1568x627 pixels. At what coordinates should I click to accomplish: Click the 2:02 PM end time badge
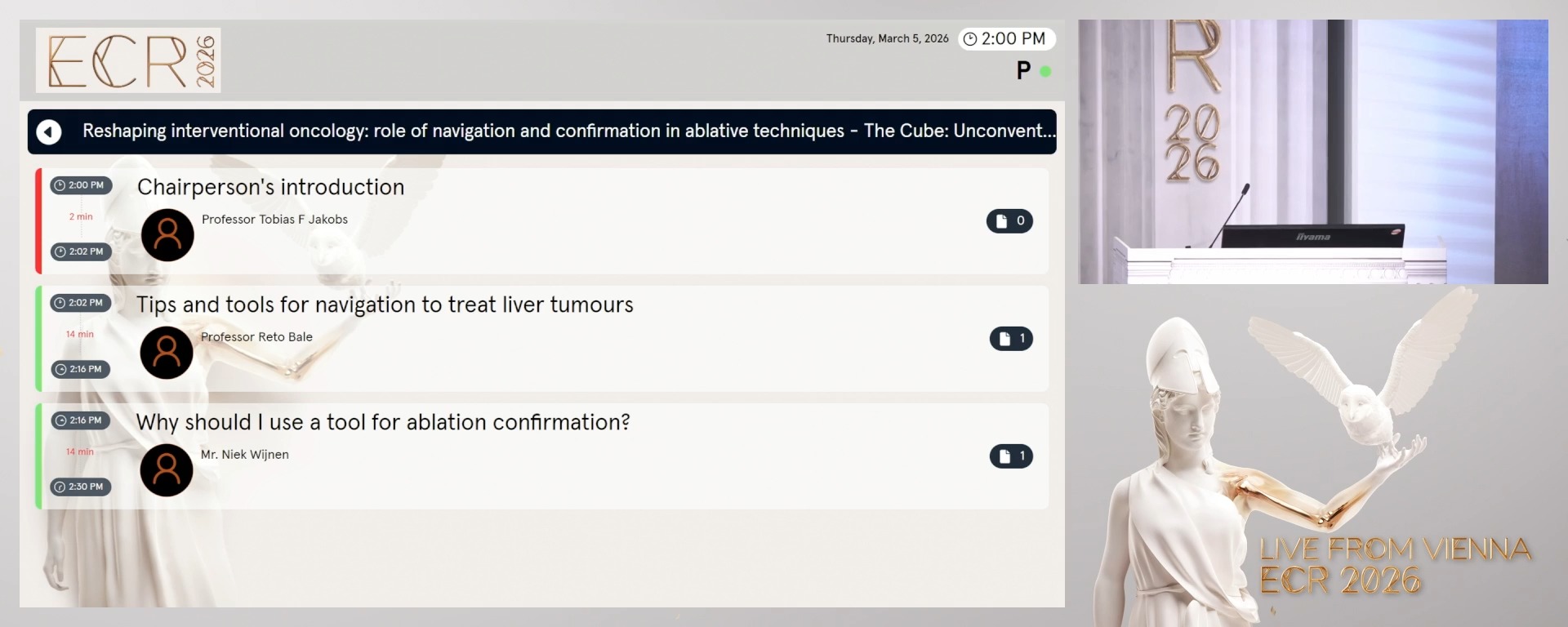pos(81,251)
